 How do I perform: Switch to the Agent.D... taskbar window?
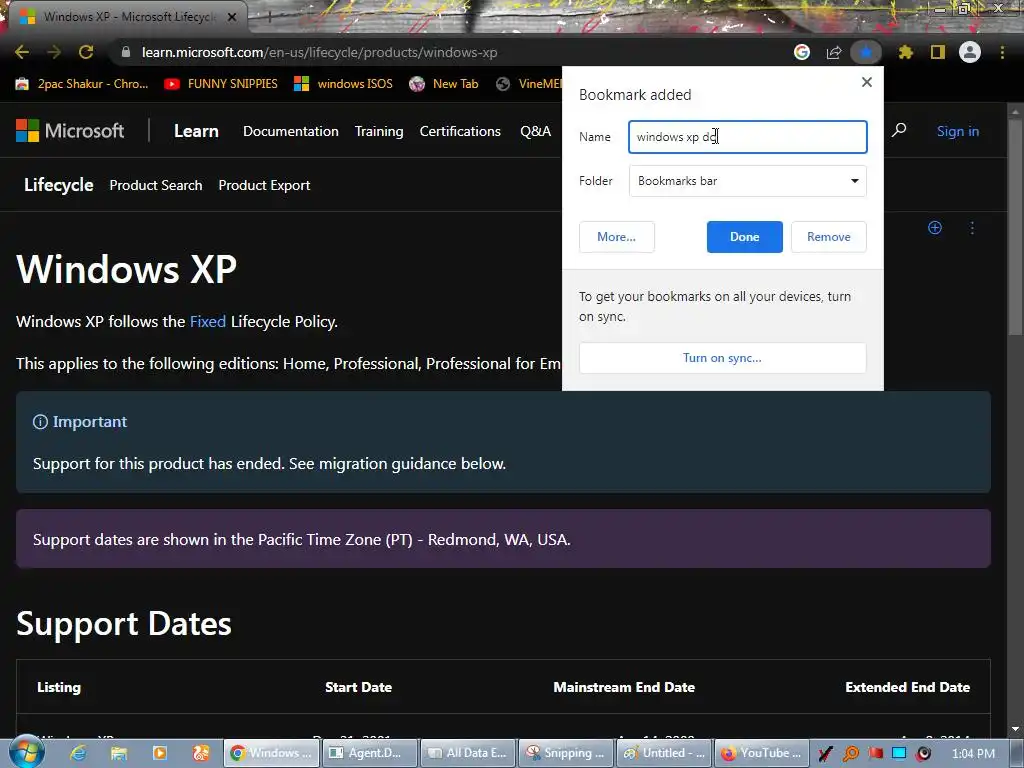[x=369, y=753]
